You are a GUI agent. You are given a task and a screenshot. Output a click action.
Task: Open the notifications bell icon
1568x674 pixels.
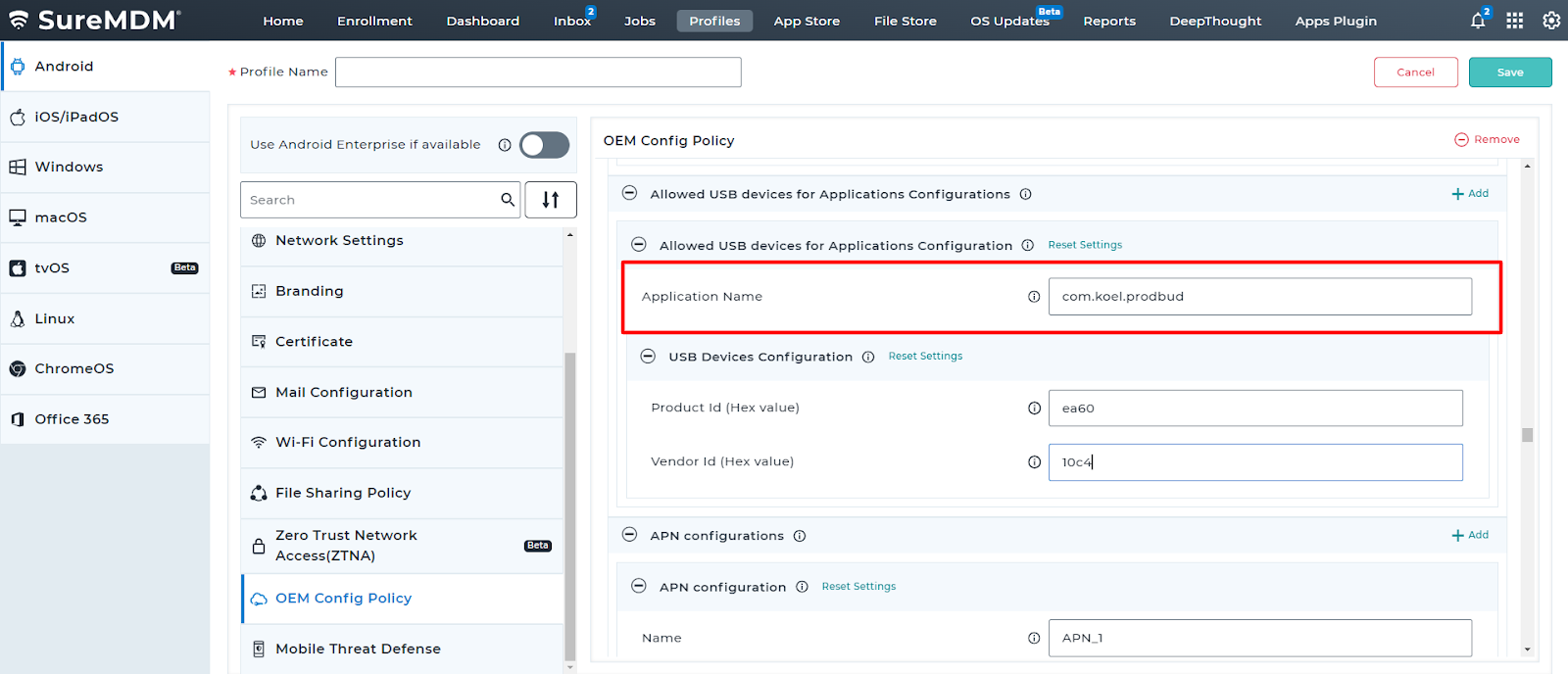(1478, 21)
